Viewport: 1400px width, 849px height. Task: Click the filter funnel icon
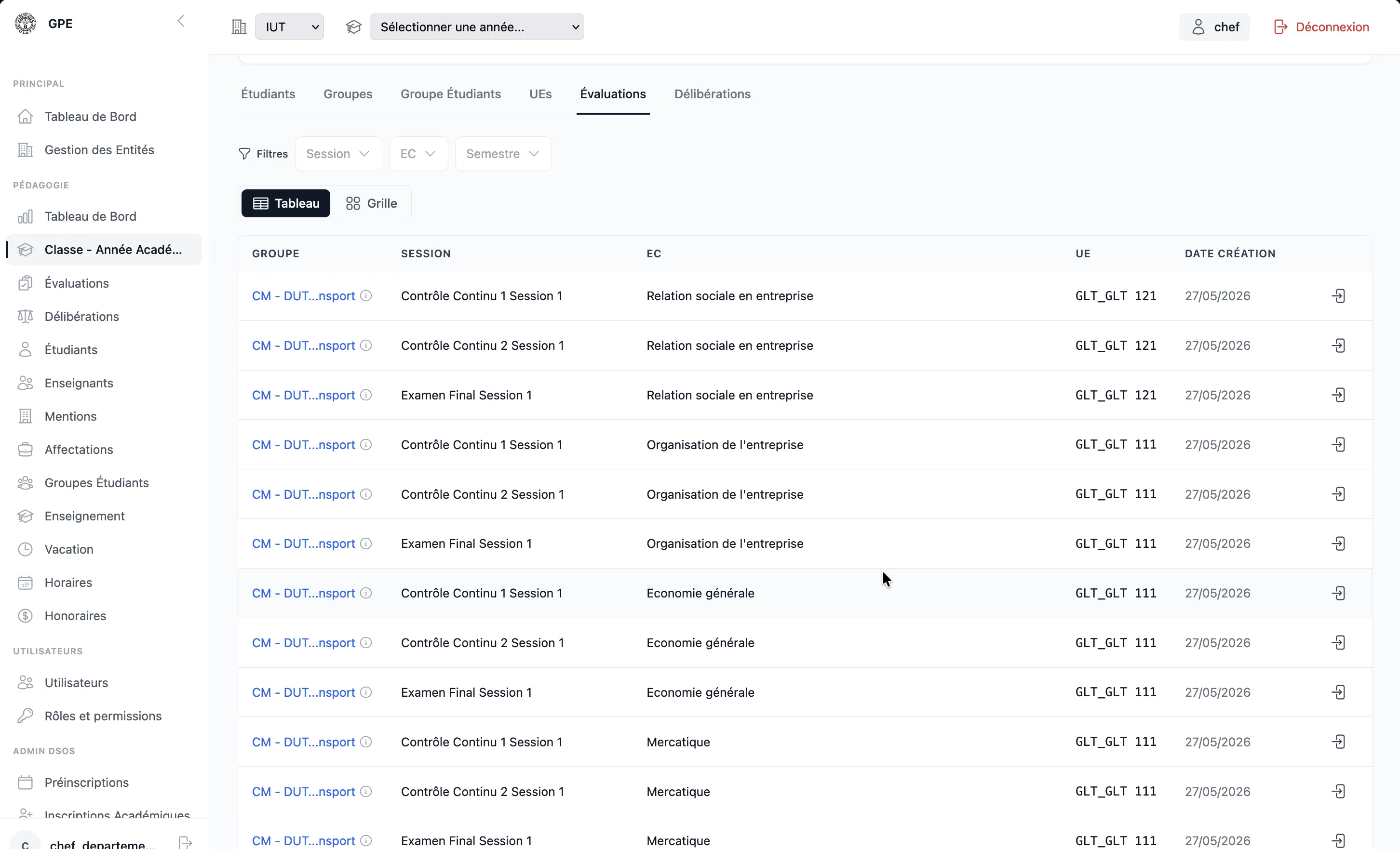(244, 154)
